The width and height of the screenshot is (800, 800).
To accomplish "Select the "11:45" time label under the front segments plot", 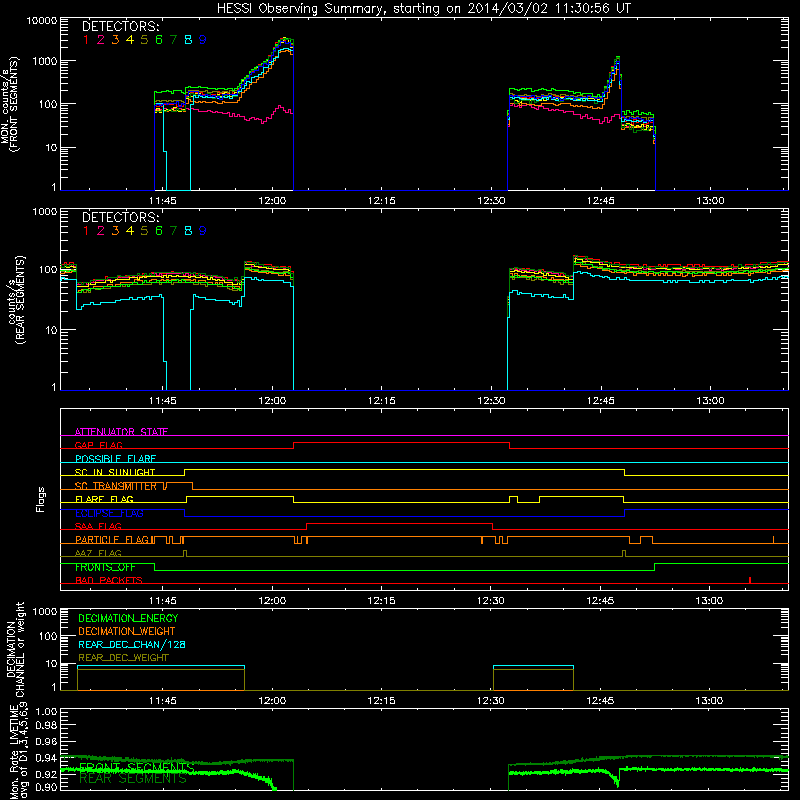I will [163, 201].
